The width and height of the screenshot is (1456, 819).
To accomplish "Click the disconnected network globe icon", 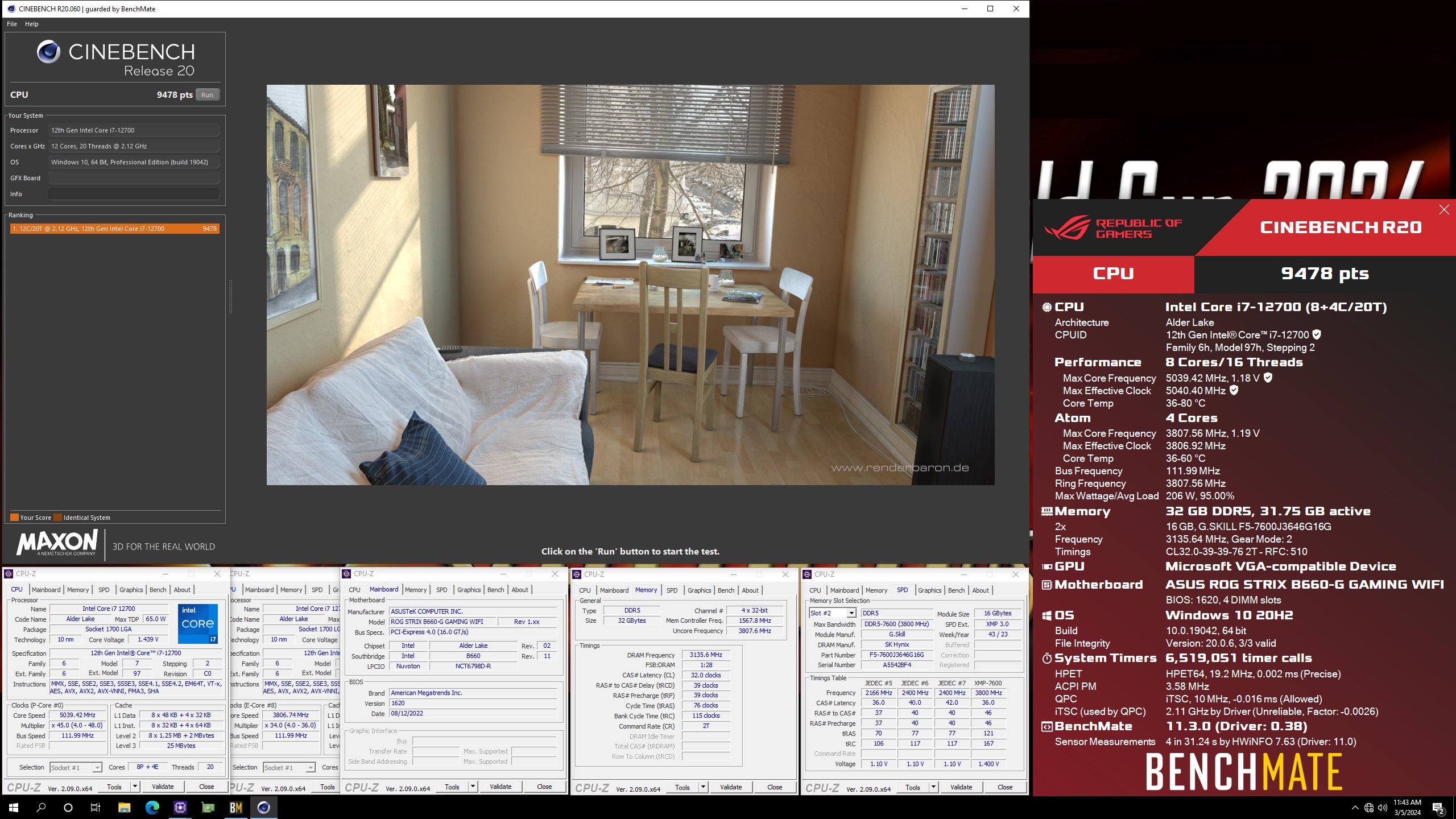I will coord(1369,808).
